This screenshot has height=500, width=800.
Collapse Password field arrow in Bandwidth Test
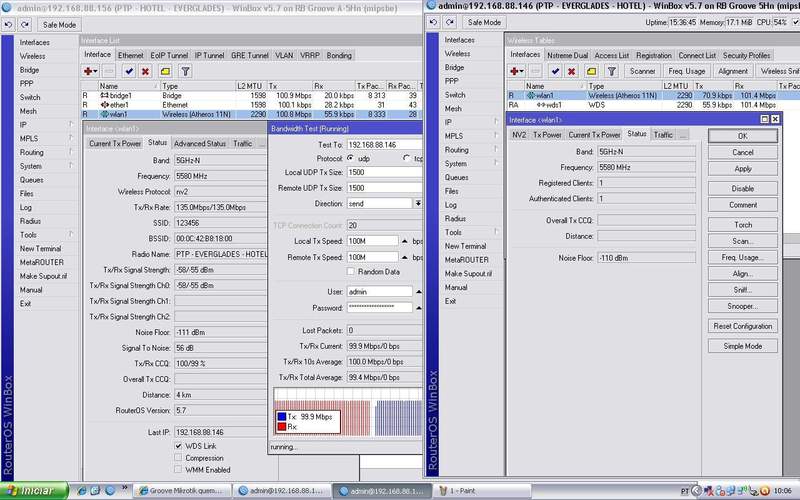click(x=418, y=308)
